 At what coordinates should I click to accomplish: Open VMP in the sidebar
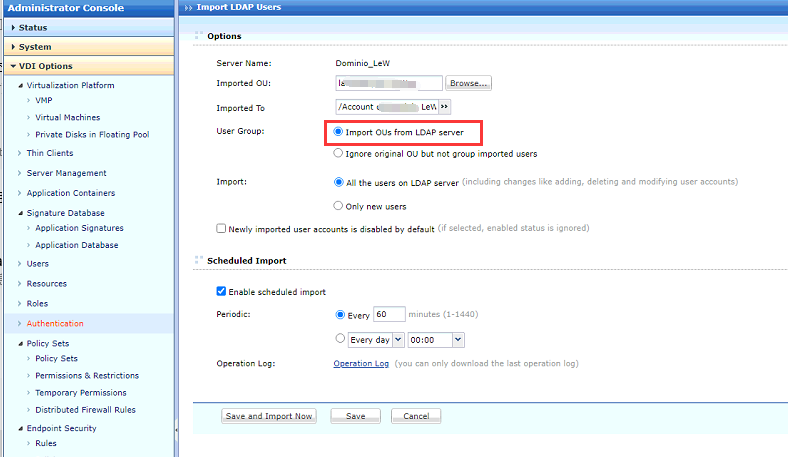click(x=44, y=100)
